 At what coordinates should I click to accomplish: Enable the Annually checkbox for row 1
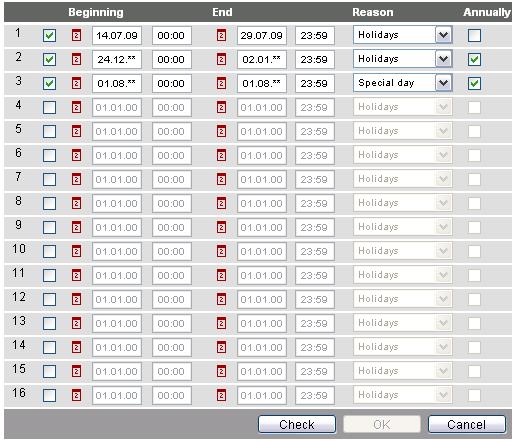[x=474, y=35]
